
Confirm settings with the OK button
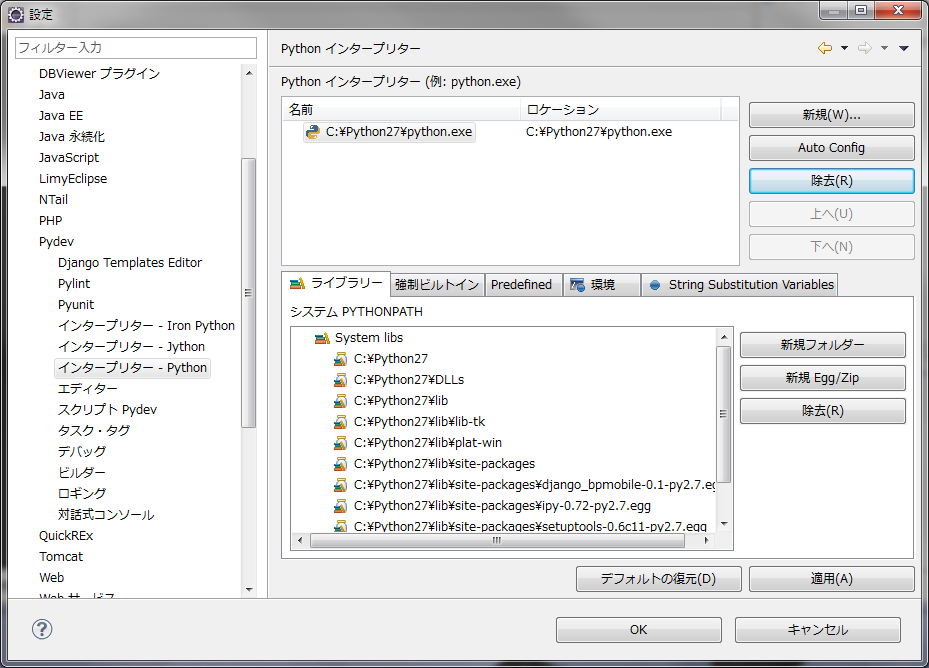(639, 629)
